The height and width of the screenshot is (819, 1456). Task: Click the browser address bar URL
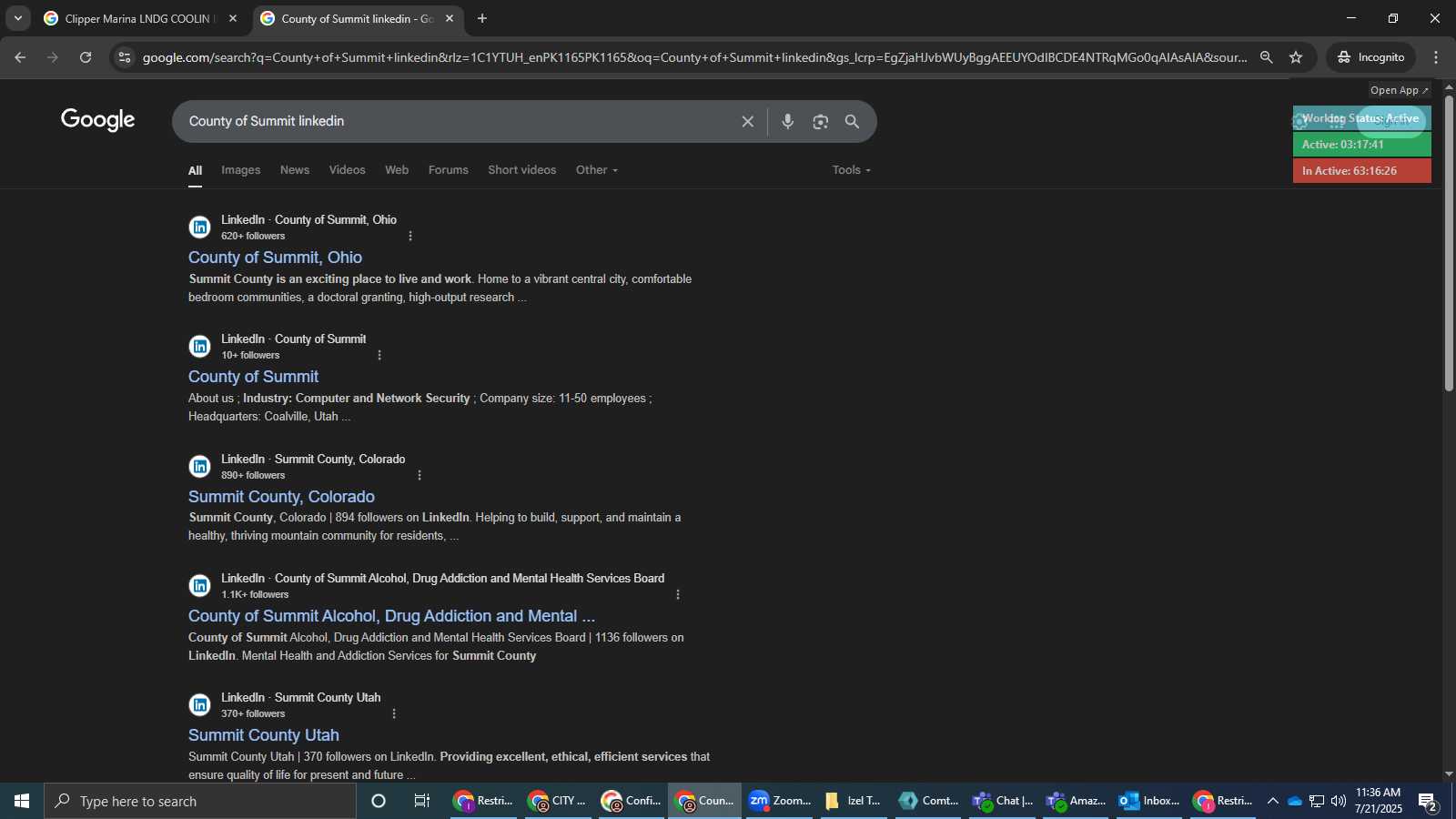click(x=694, y=57)
